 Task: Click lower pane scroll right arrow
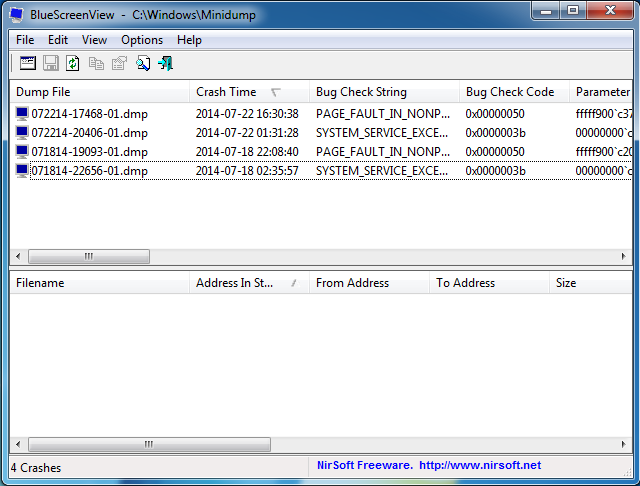pos(623,444)
